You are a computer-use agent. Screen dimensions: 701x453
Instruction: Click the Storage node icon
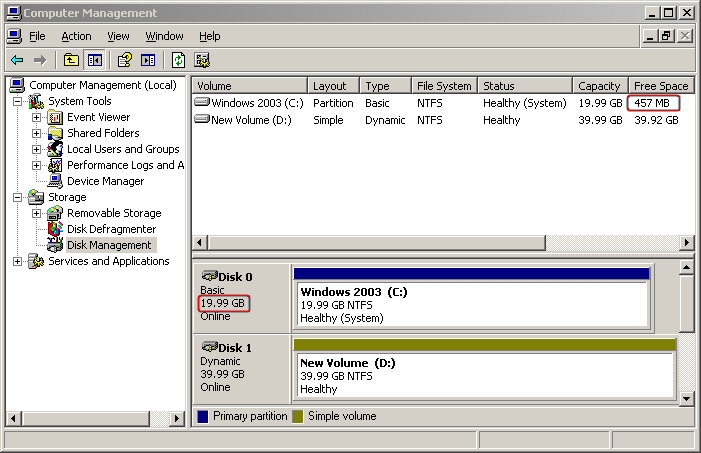pos(36,197)
